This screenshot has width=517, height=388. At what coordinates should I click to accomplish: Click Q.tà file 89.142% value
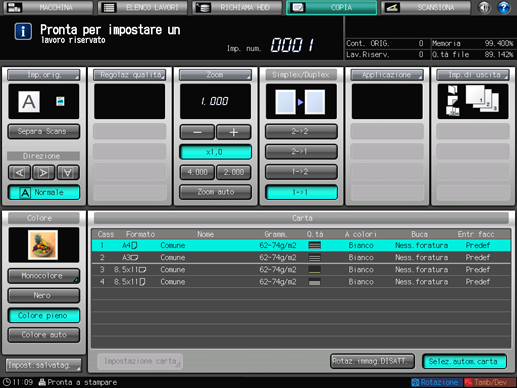[499, 54]
